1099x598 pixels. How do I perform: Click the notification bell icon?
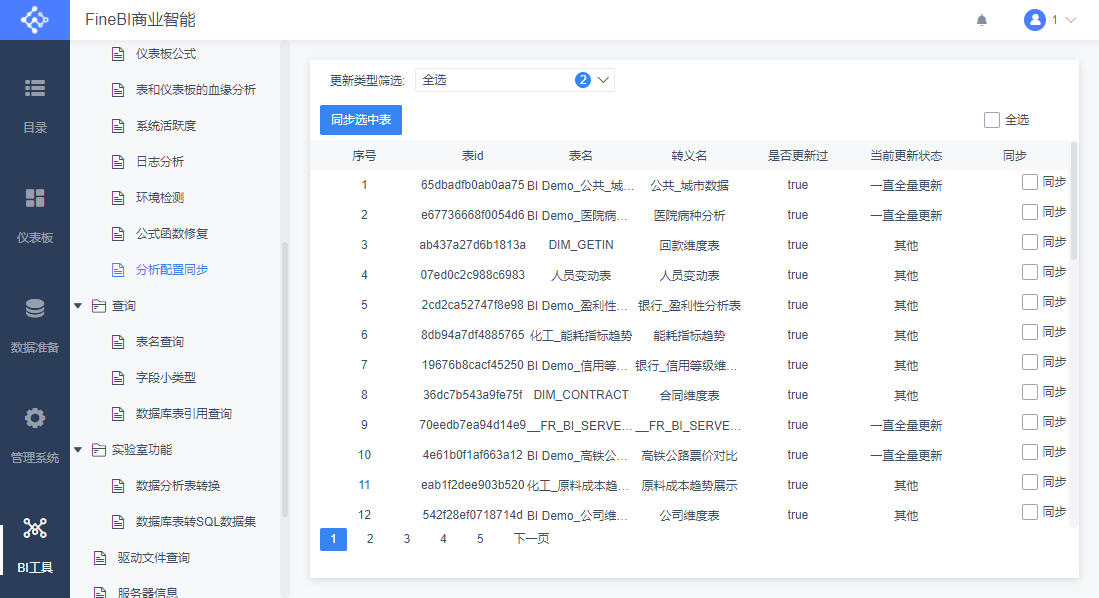click(981, 20)
